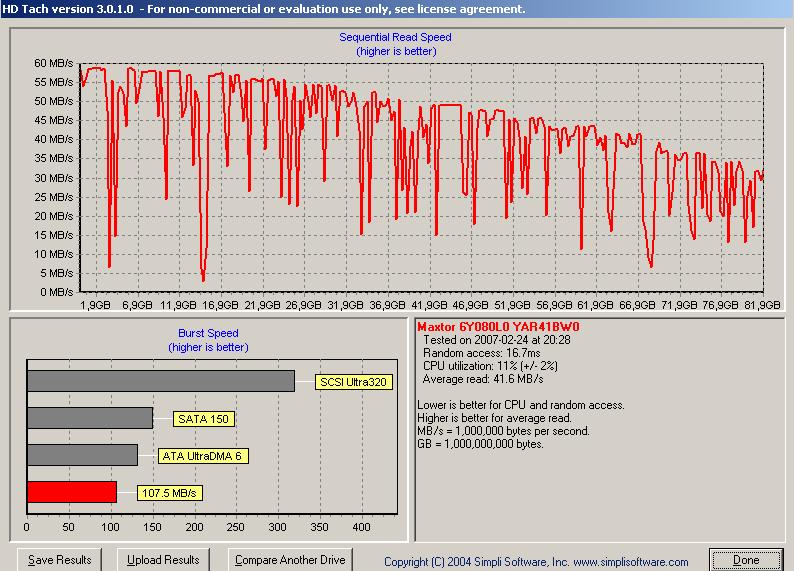The height and width of the screenshot is (571, 794).
Task: Select the SATA 150 label
Action: click(204, 419)
